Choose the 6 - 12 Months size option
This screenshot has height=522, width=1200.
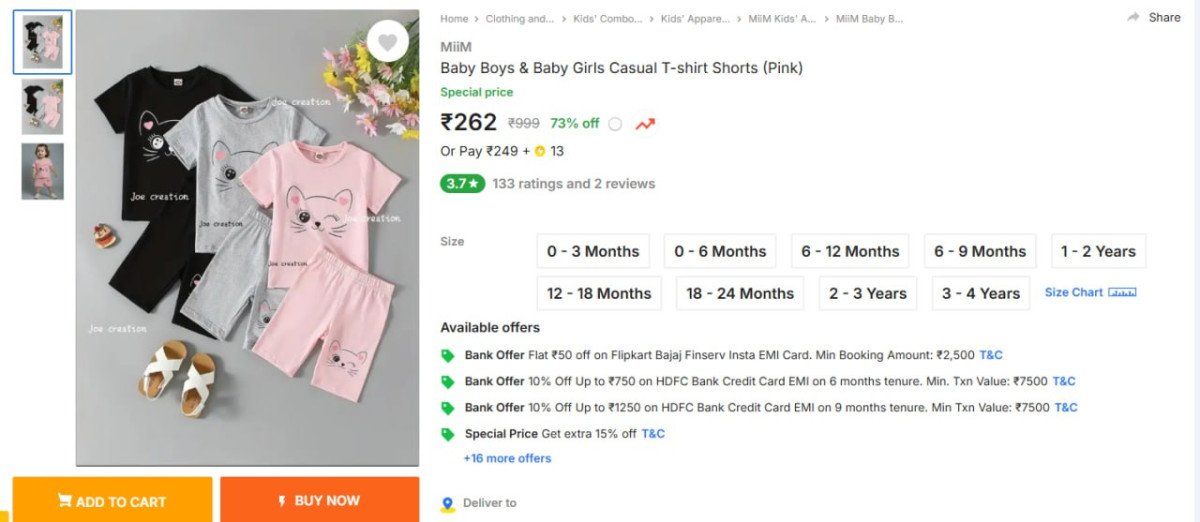[850, 252]
